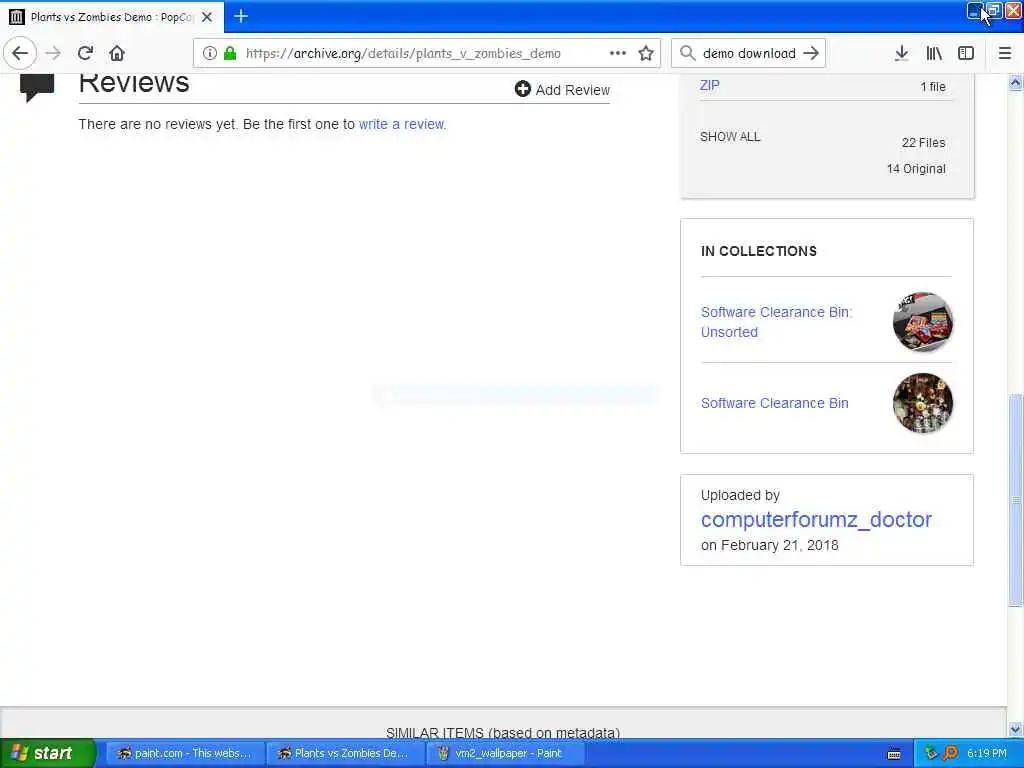
Task: Open the Downloads panel
Action: [x=901, y=54]
